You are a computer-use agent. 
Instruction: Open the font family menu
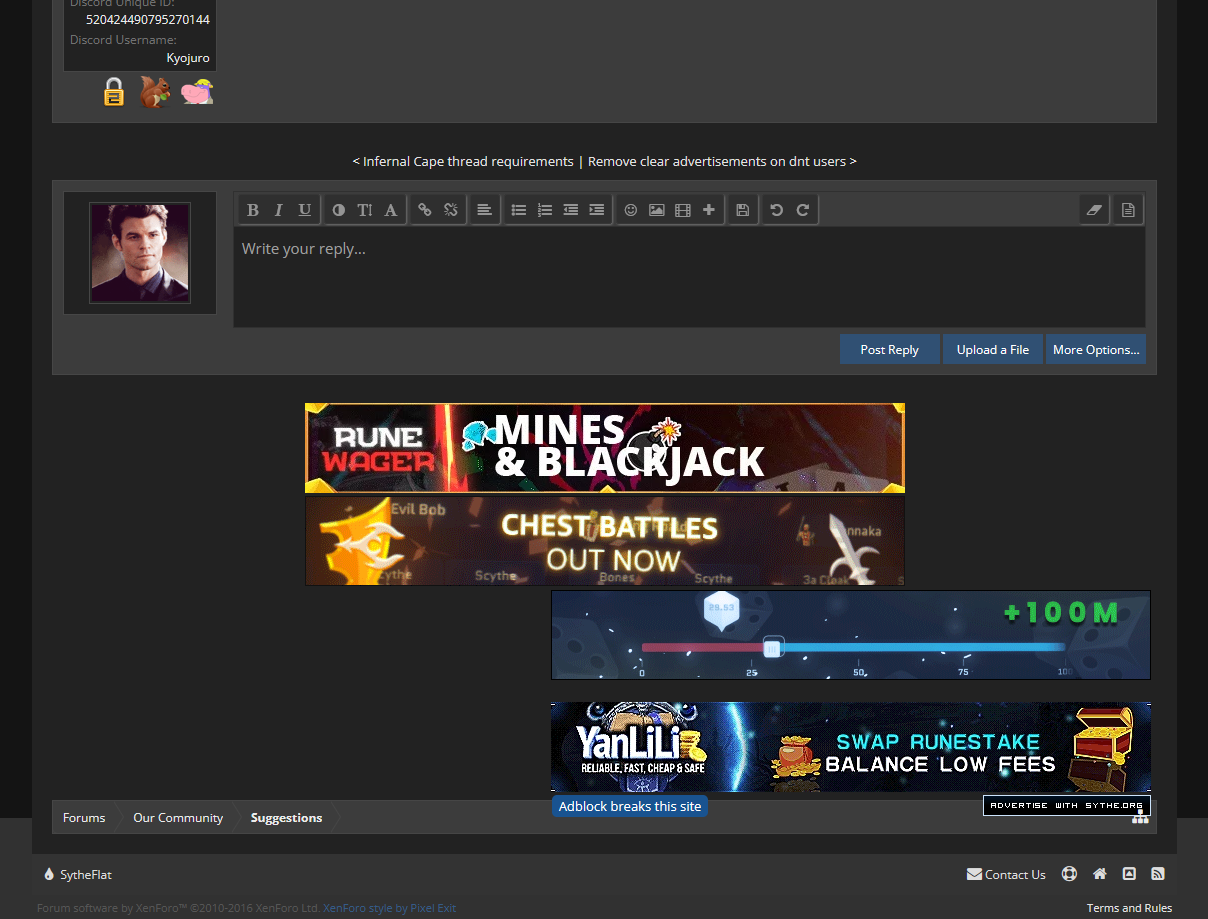tap(391, 210)
